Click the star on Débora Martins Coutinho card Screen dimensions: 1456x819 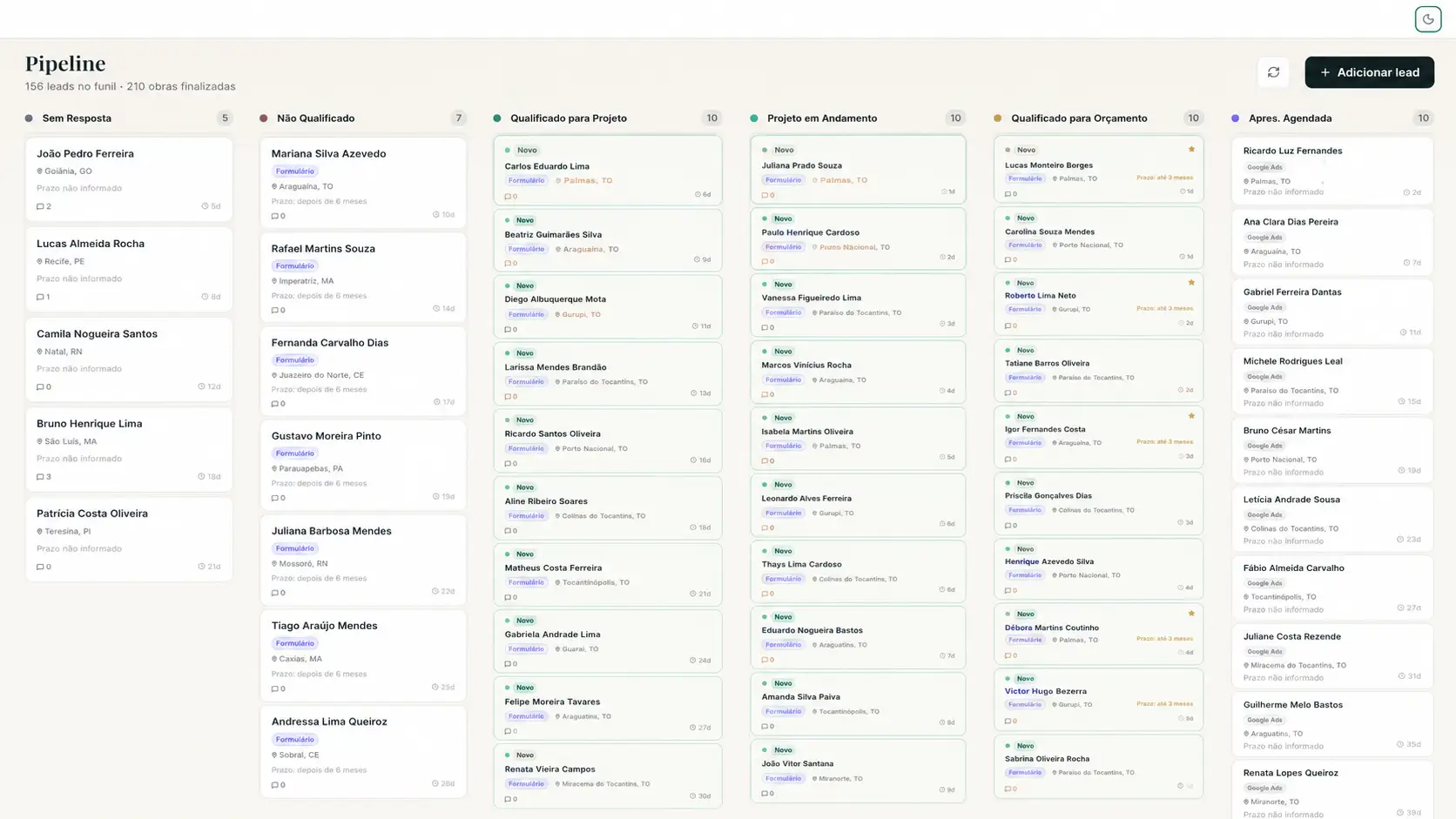coord(1191,614)
